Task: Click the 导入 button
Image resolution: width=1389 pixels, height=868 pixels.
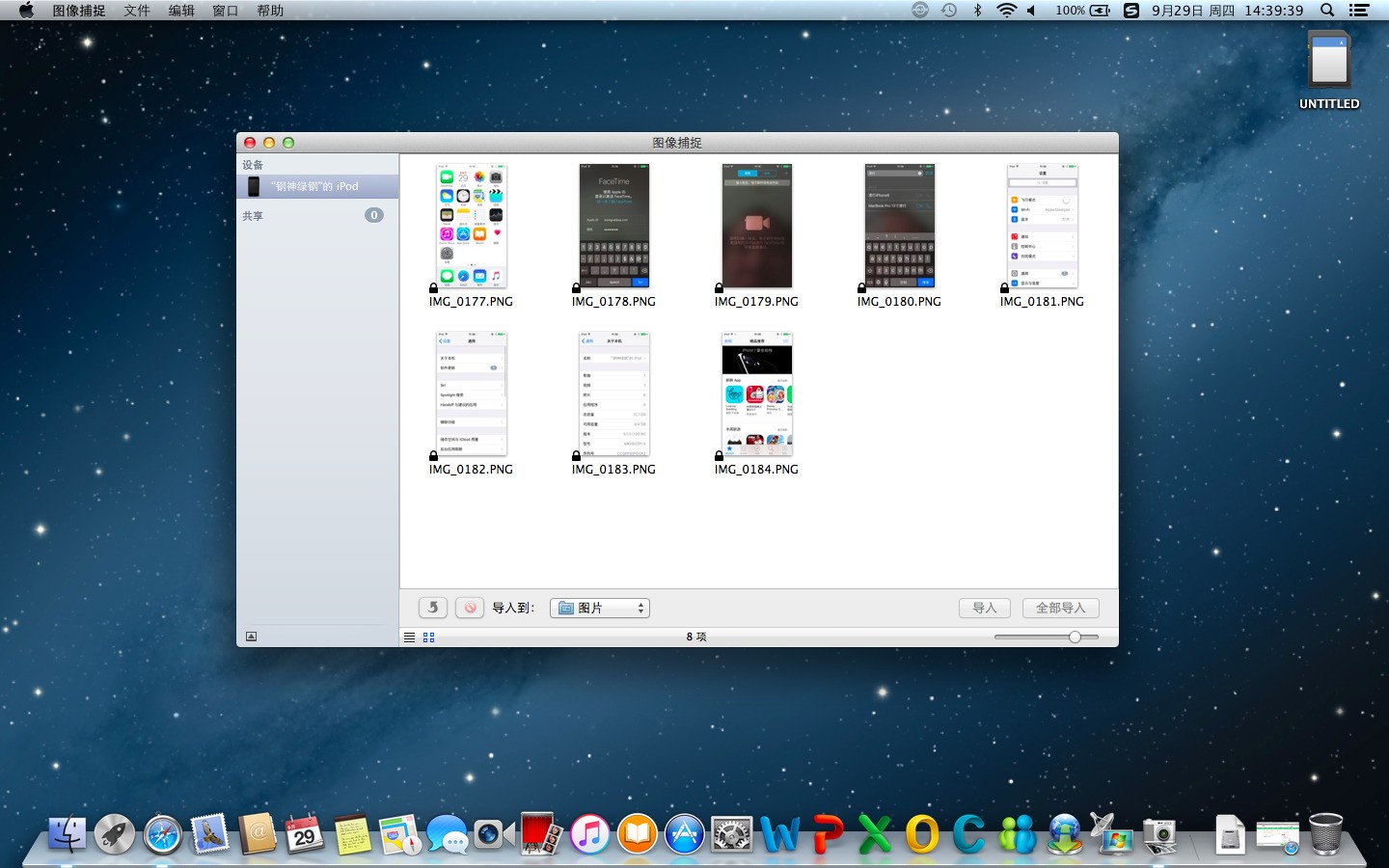Action: pyautogui.click(x=985, y=608)
